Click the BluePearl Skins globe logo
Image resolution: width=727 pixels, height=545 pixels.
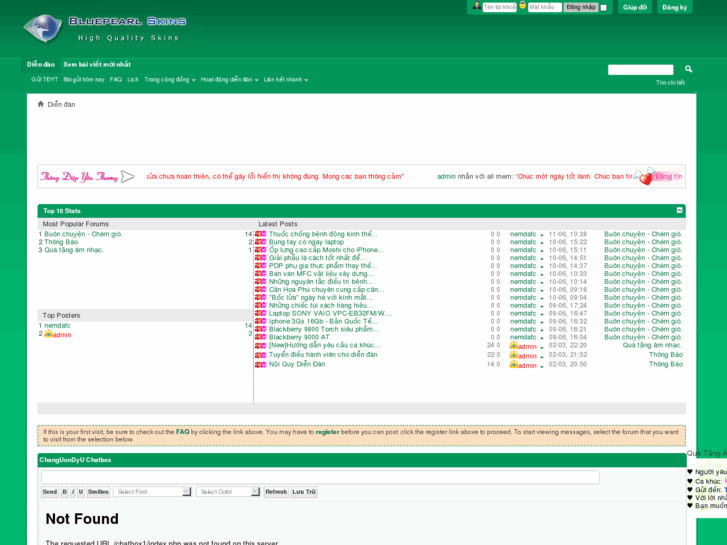coord(42,28)
